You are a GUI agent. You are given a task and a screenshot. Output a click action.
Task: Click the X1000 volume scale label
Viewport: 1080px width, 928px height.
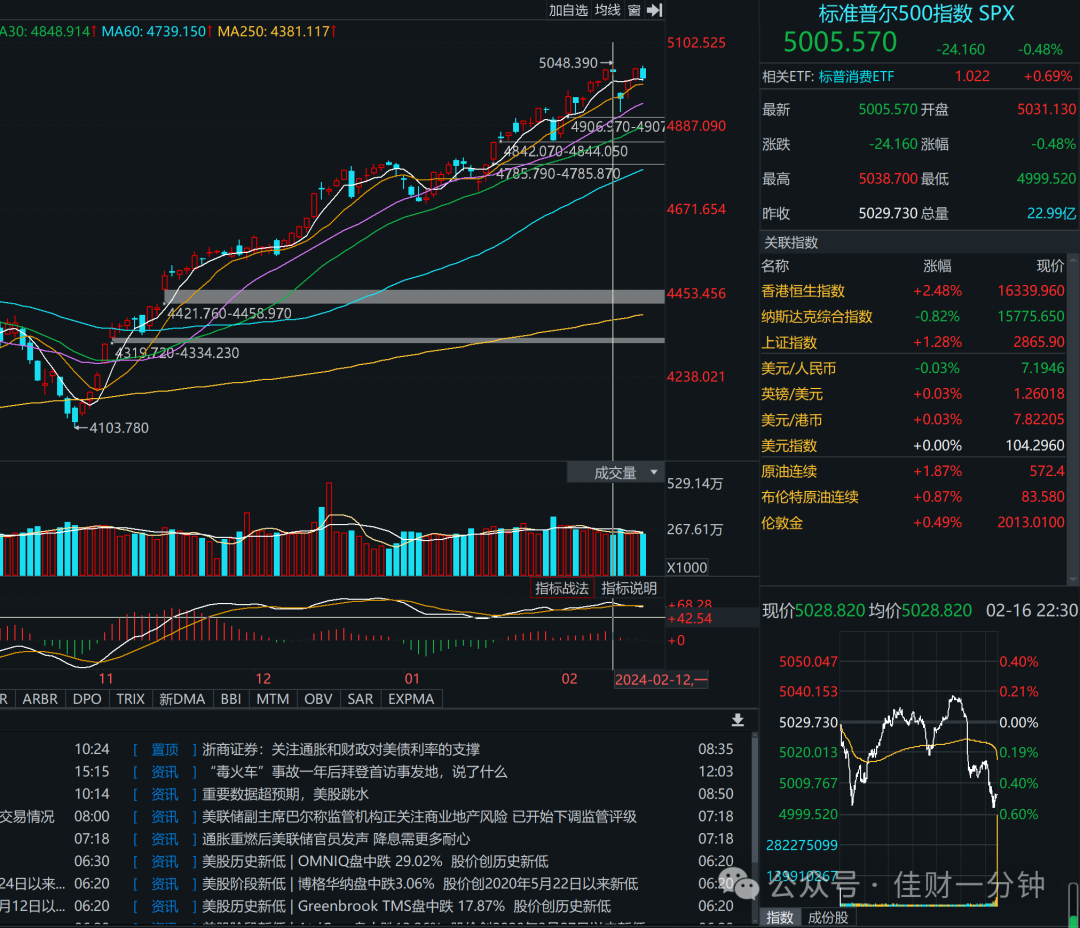(687, 567)
